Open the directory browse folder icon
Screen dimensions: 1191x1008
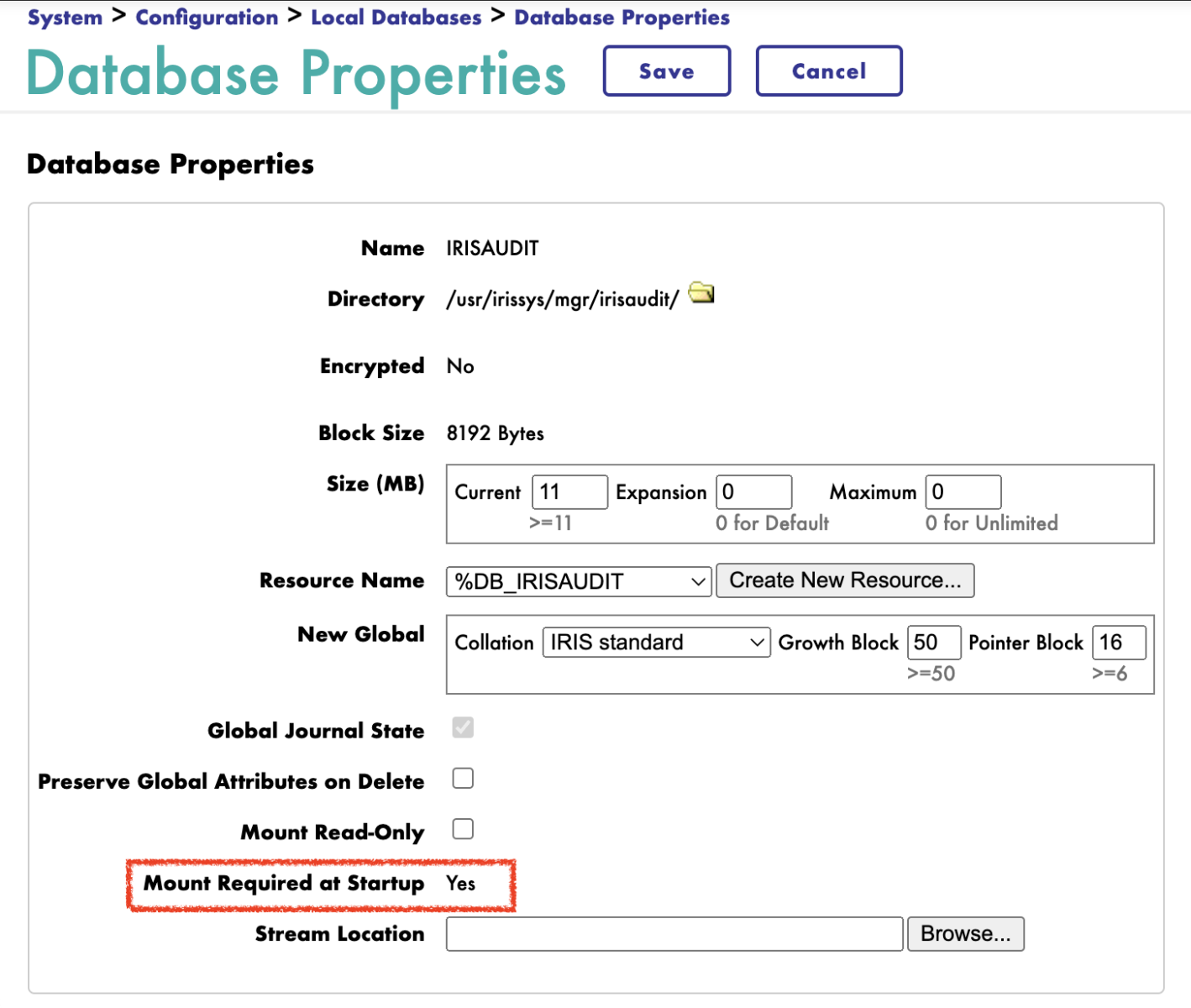pos(701,293)
